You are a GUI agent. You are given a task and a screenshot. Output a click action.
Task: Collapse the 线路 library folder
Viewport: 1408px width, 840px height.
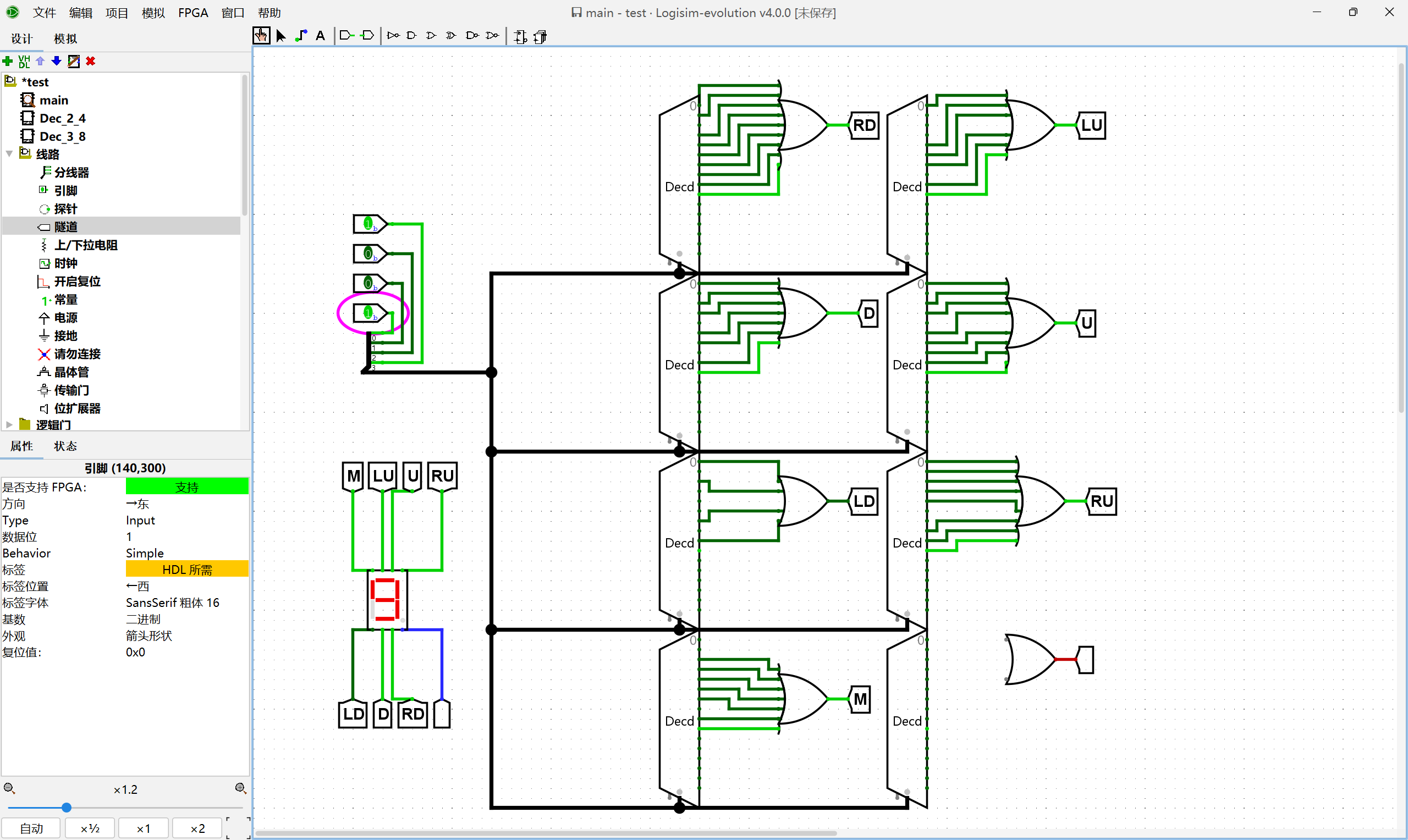click(9, 154)
